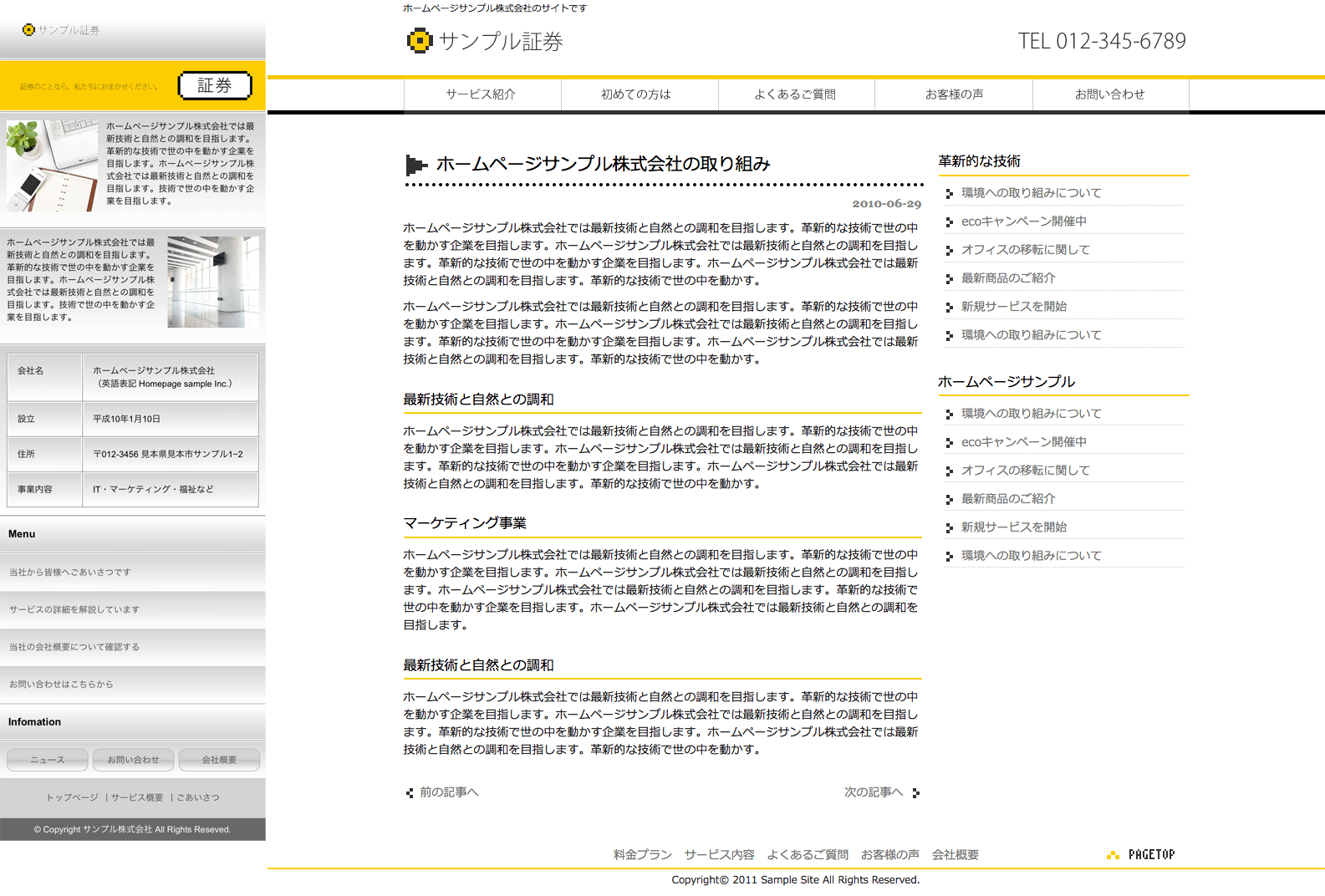Click bullet arrow beside ecoキャンペーン開催中 under 革新的な技術
The image size is (1325, 896).
[949, 222]
